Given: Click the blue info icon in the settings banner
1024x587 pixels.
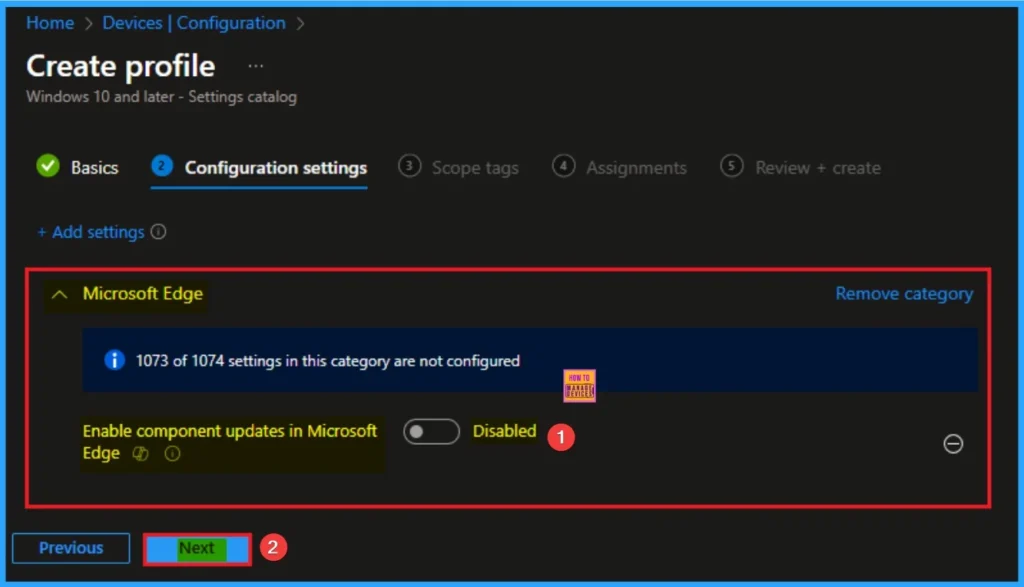Looking at the screenshot, I should coord(114,360).
